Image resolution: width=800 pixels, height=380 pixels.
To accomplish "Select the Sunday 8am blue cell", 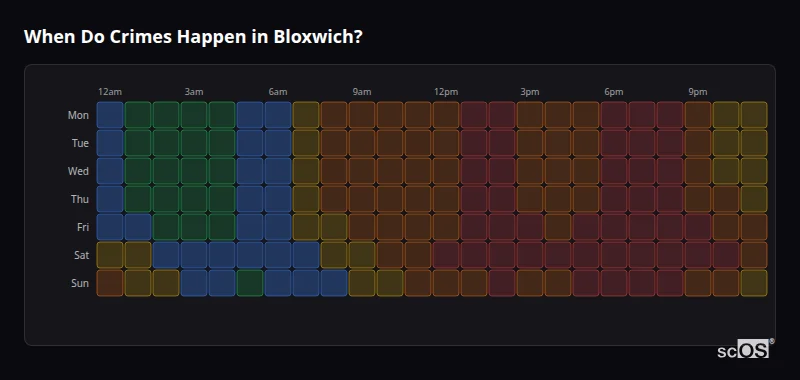I will [x=334, y=283].
